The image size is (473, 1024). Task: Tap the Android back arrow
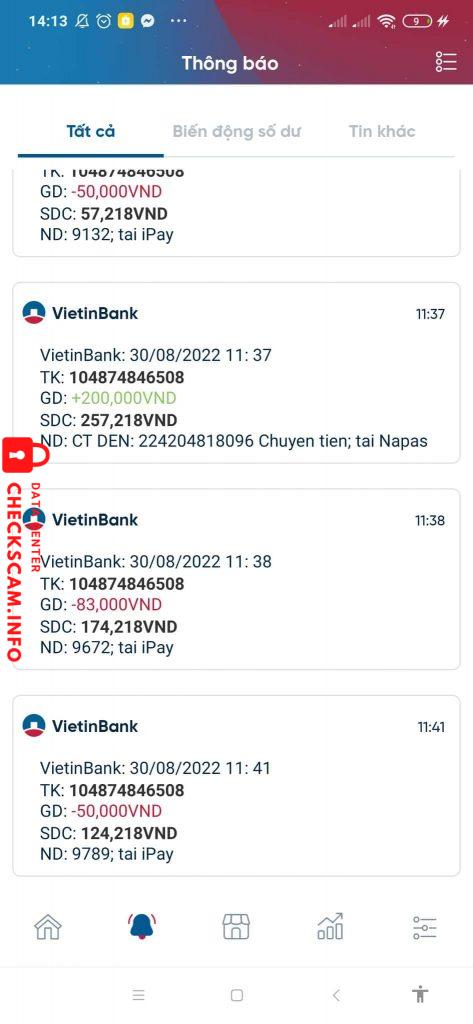[336, 995]
